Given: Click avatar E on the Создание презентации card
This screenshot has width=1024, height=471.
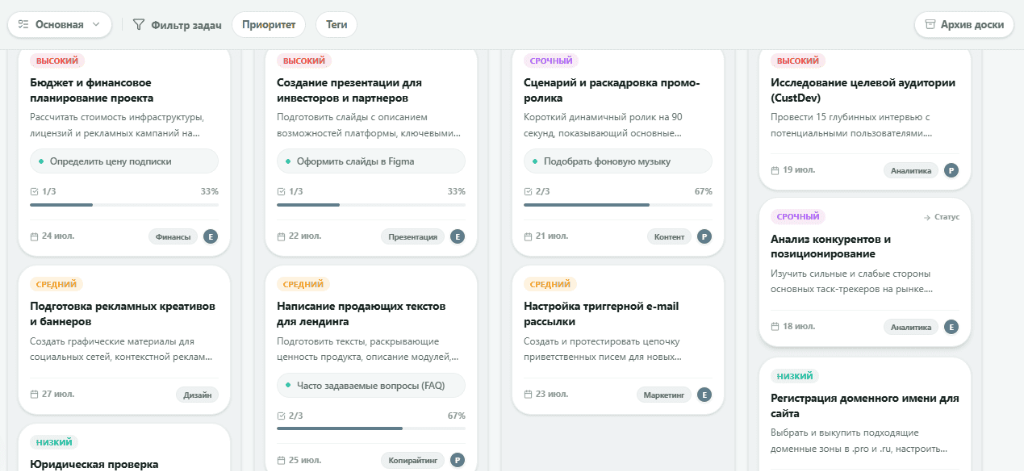Looking at the screenshot, I should coord(457,236).
